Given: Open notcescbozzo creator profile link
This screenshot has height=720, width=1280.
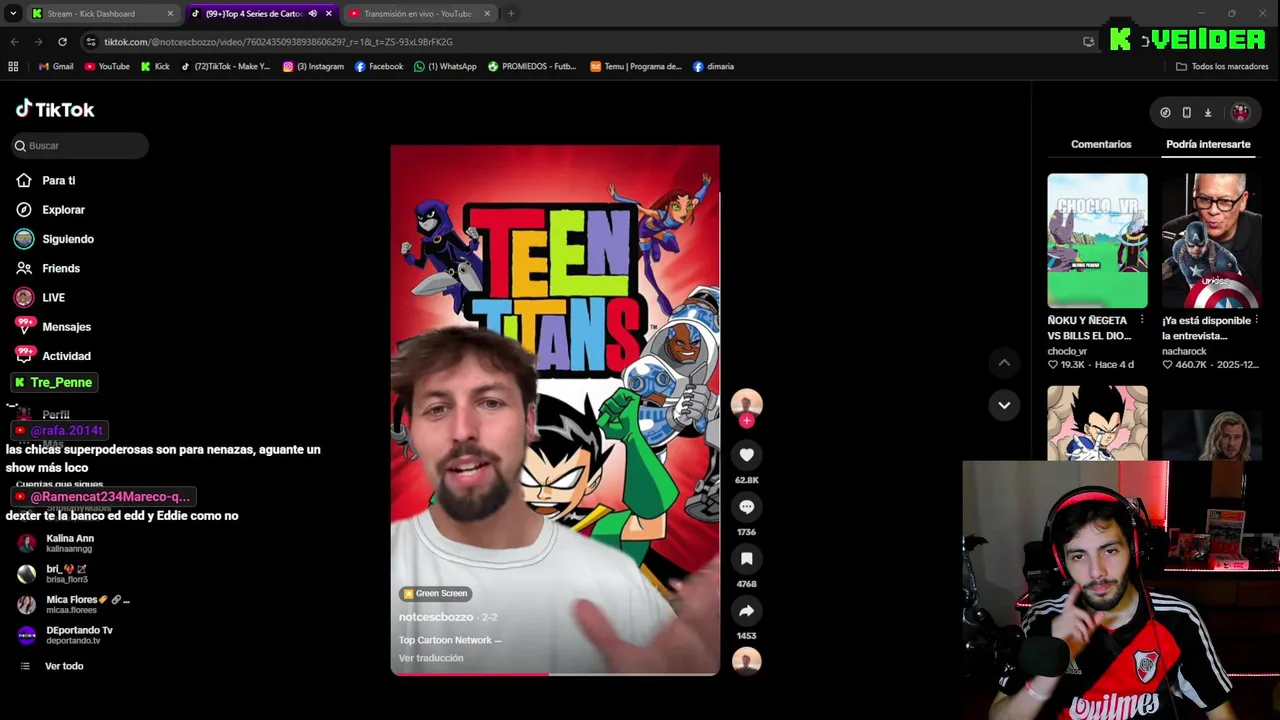Looking at the screenshot, I should point(435,618).
